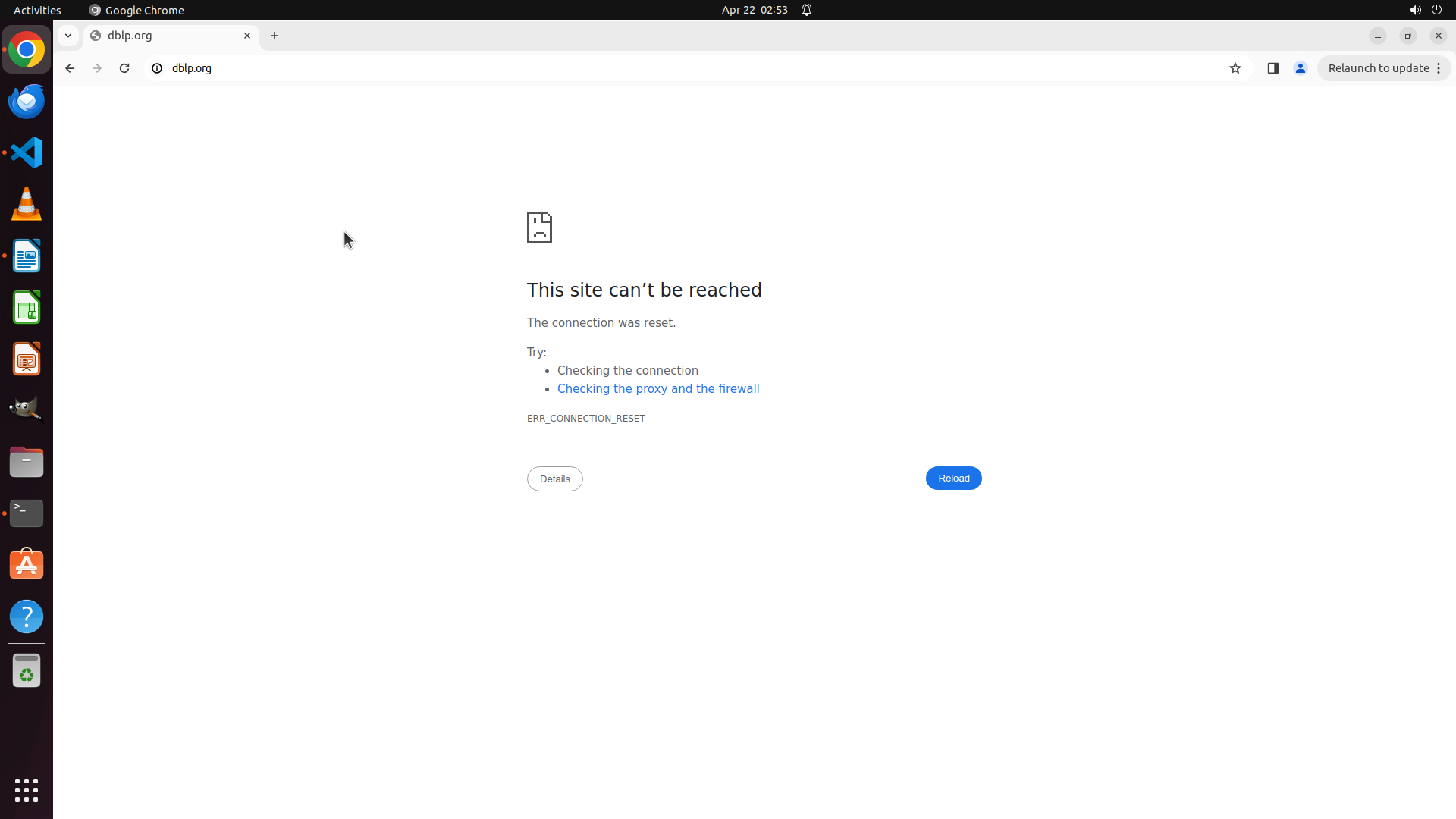Go back to the previous page
This screenshot has width=1456, height=819.
[x=70, y=68]
